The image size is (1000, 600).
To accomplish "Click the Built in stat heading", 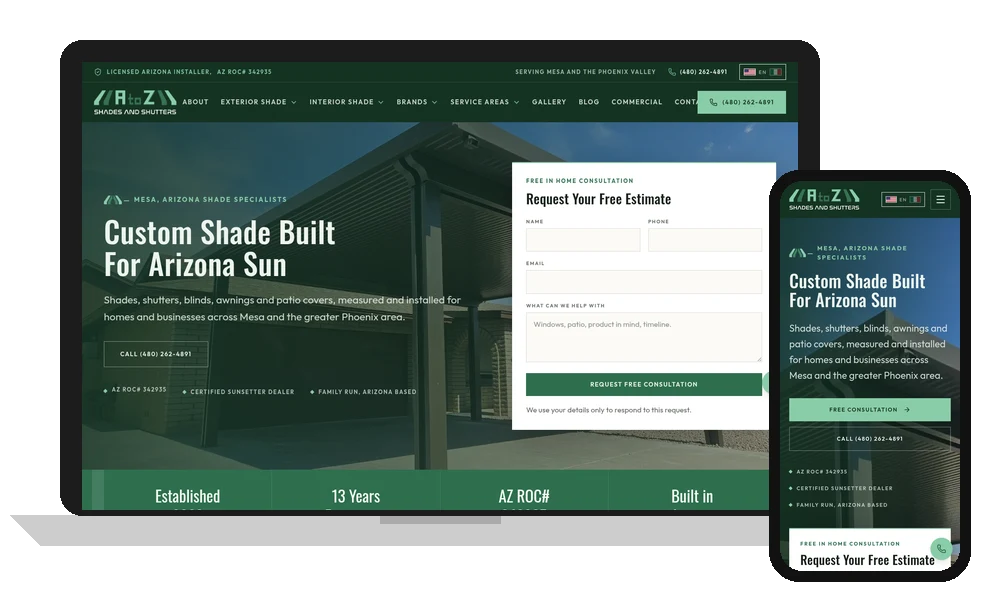I will point(692,496).
